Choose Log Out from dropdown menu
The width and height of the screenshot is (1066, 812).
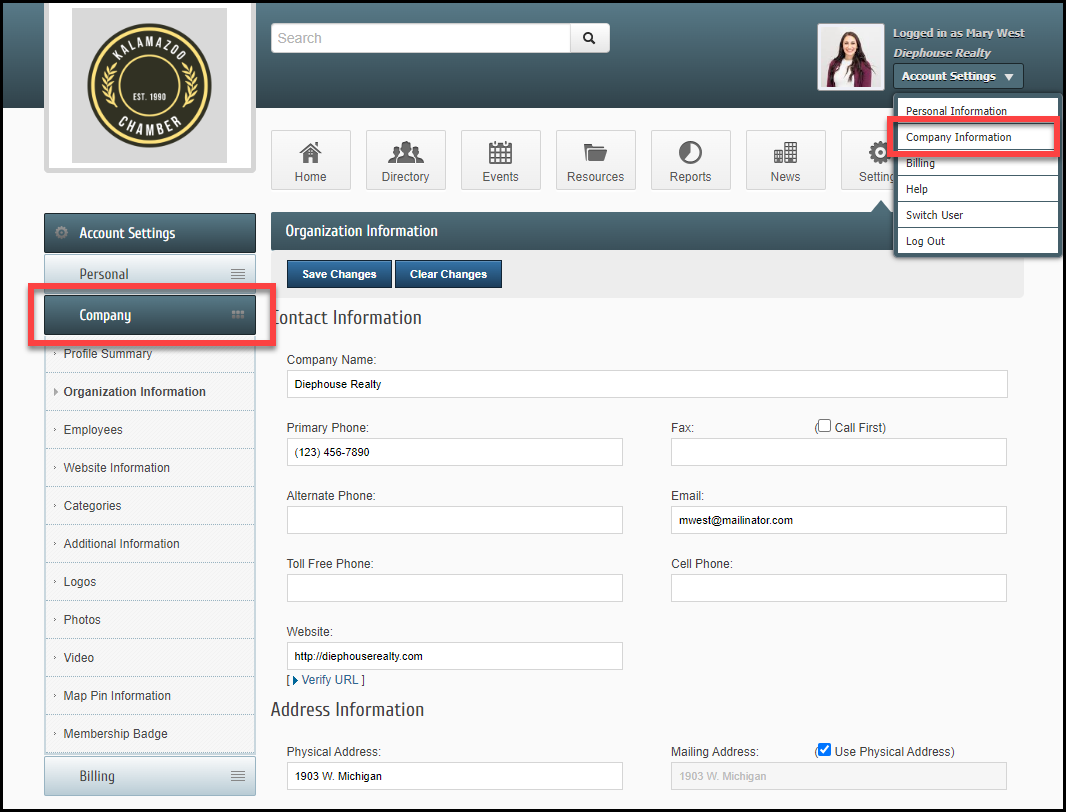[925, 241]
